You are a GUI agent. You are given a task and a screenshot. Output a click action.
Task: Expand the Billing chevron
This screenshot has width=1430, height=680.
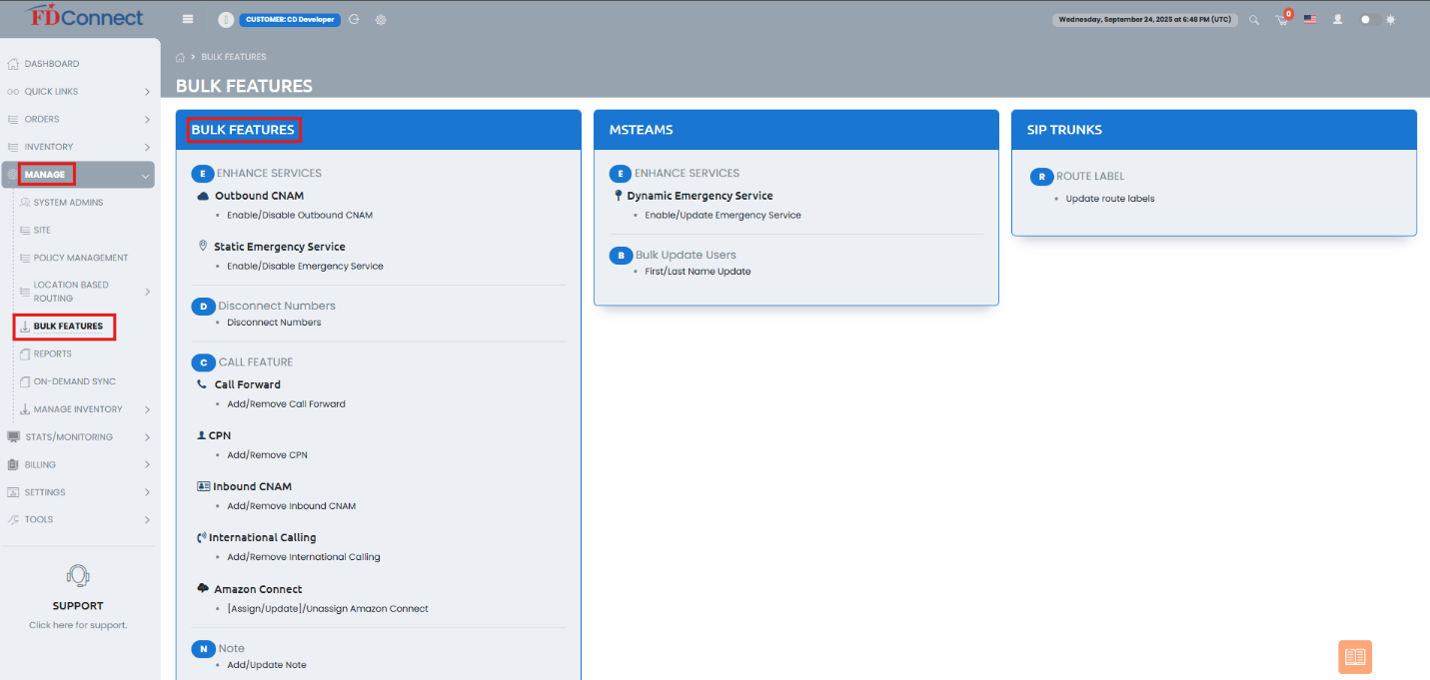click(147, 465)
